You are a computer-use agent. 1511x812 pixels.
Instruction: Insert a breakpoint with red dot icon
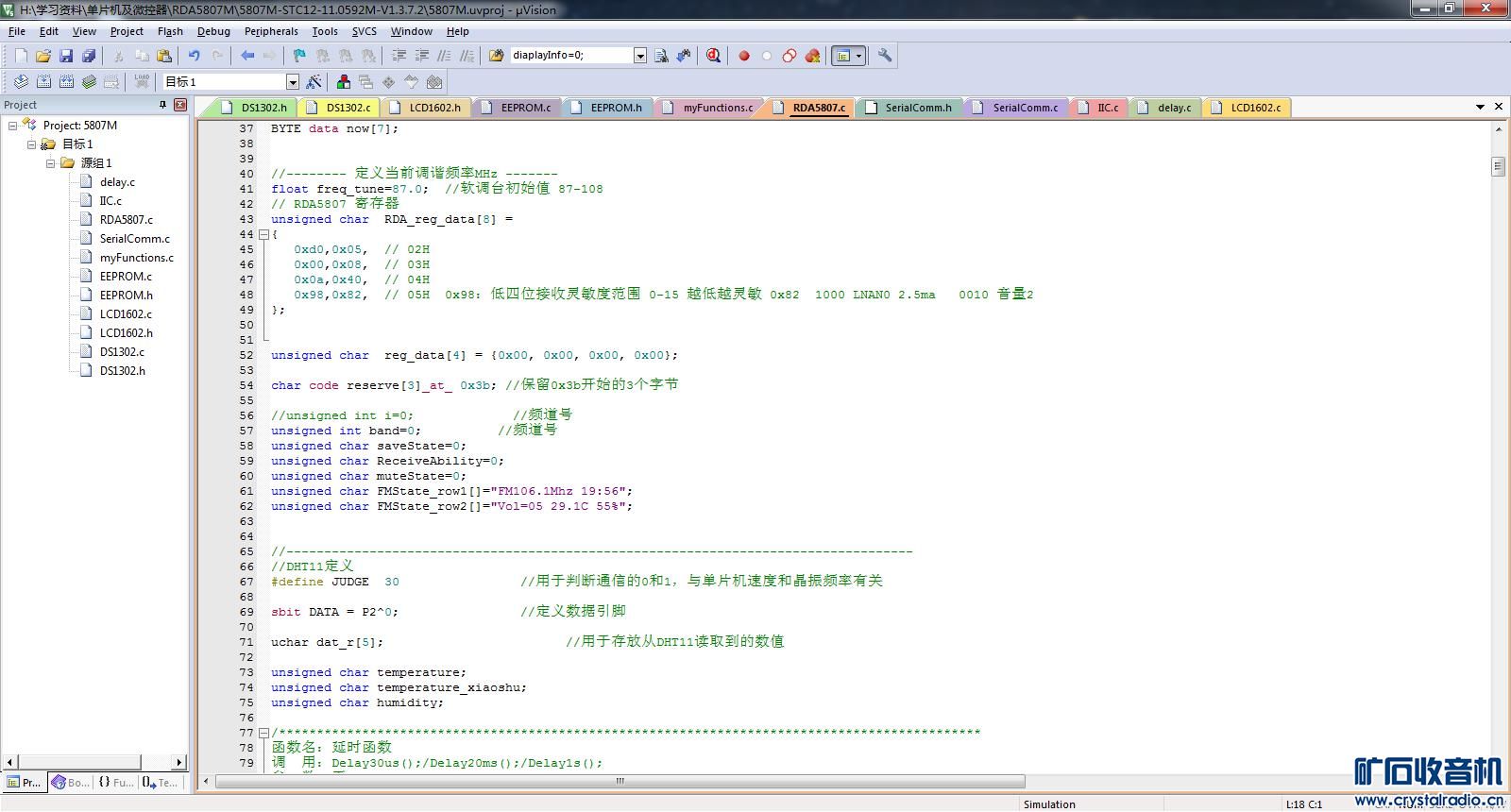tap(744, 56)
